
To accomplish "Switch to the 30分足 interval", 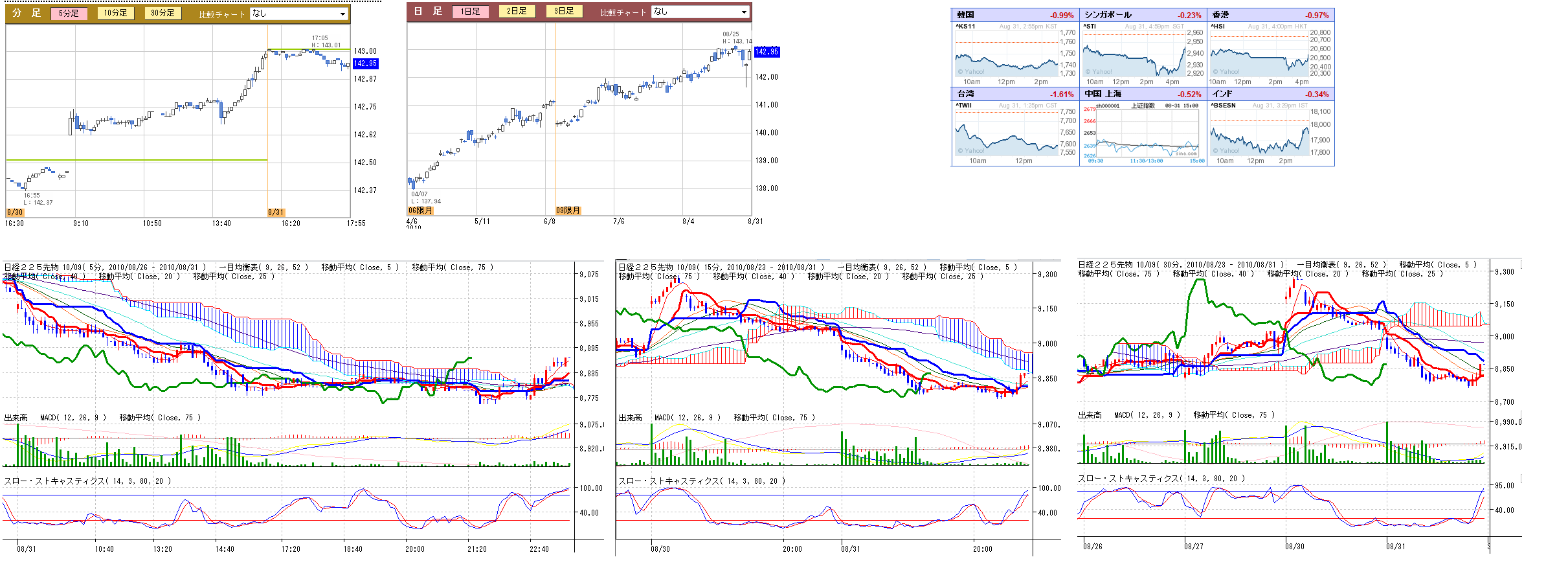I will [162, 13].
